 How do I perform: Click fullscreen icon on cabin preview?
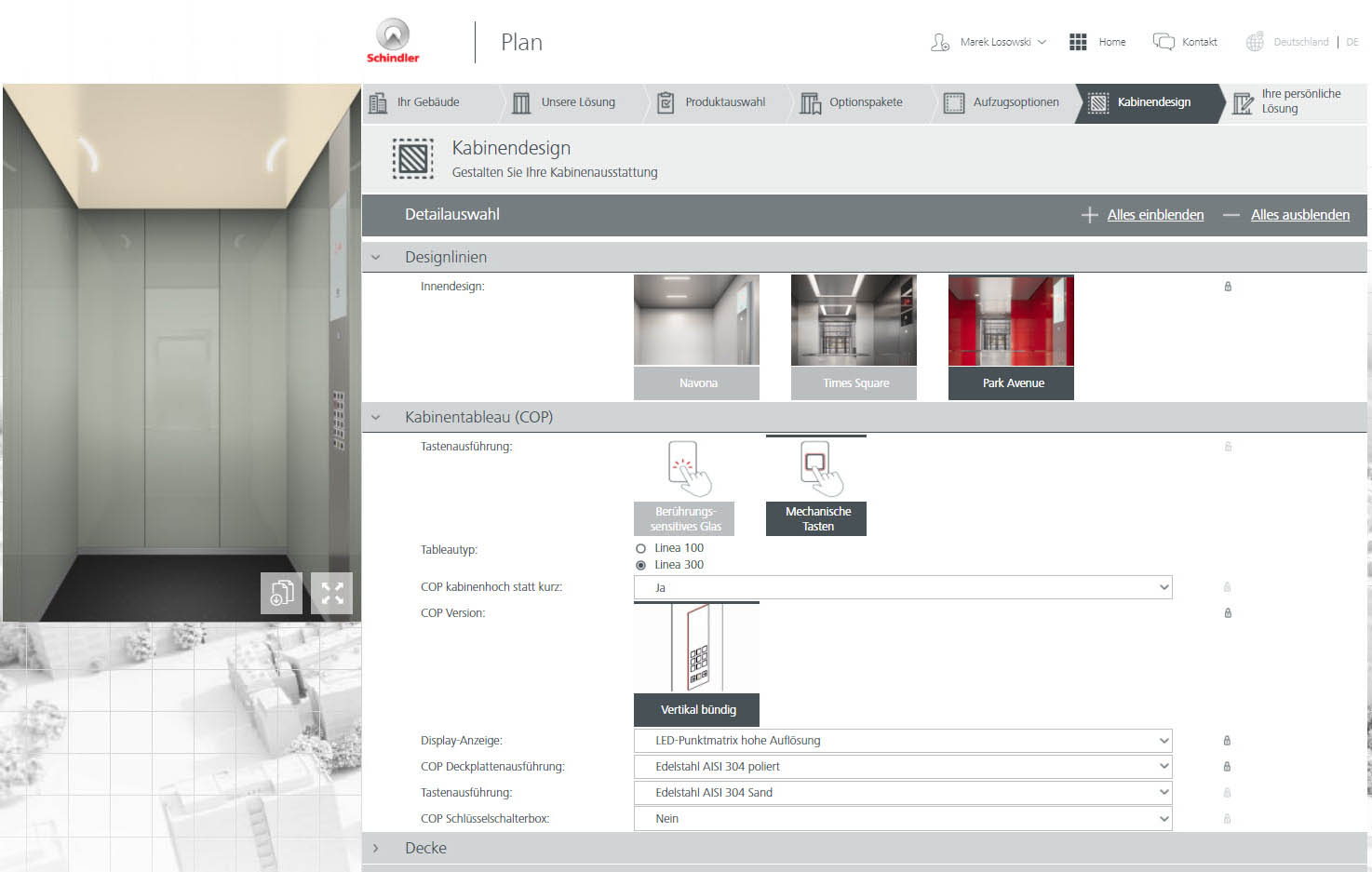pyautogui.click(x=331, y=593)
